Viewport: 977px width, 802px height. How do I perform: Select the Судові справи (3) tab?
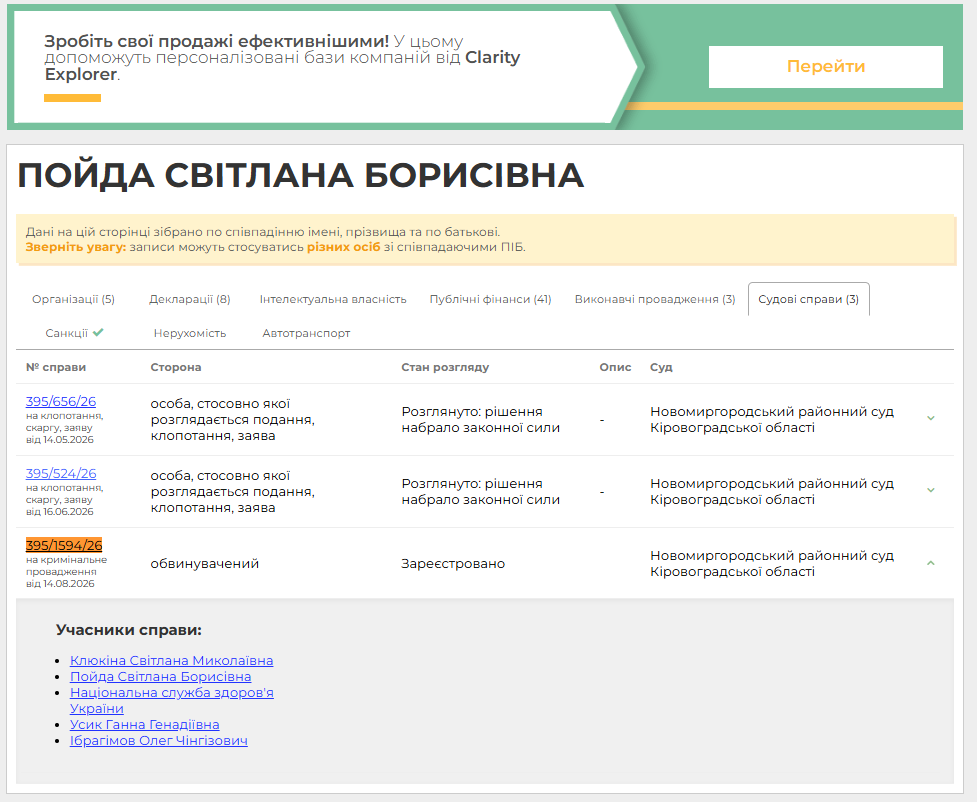[809, 299]
